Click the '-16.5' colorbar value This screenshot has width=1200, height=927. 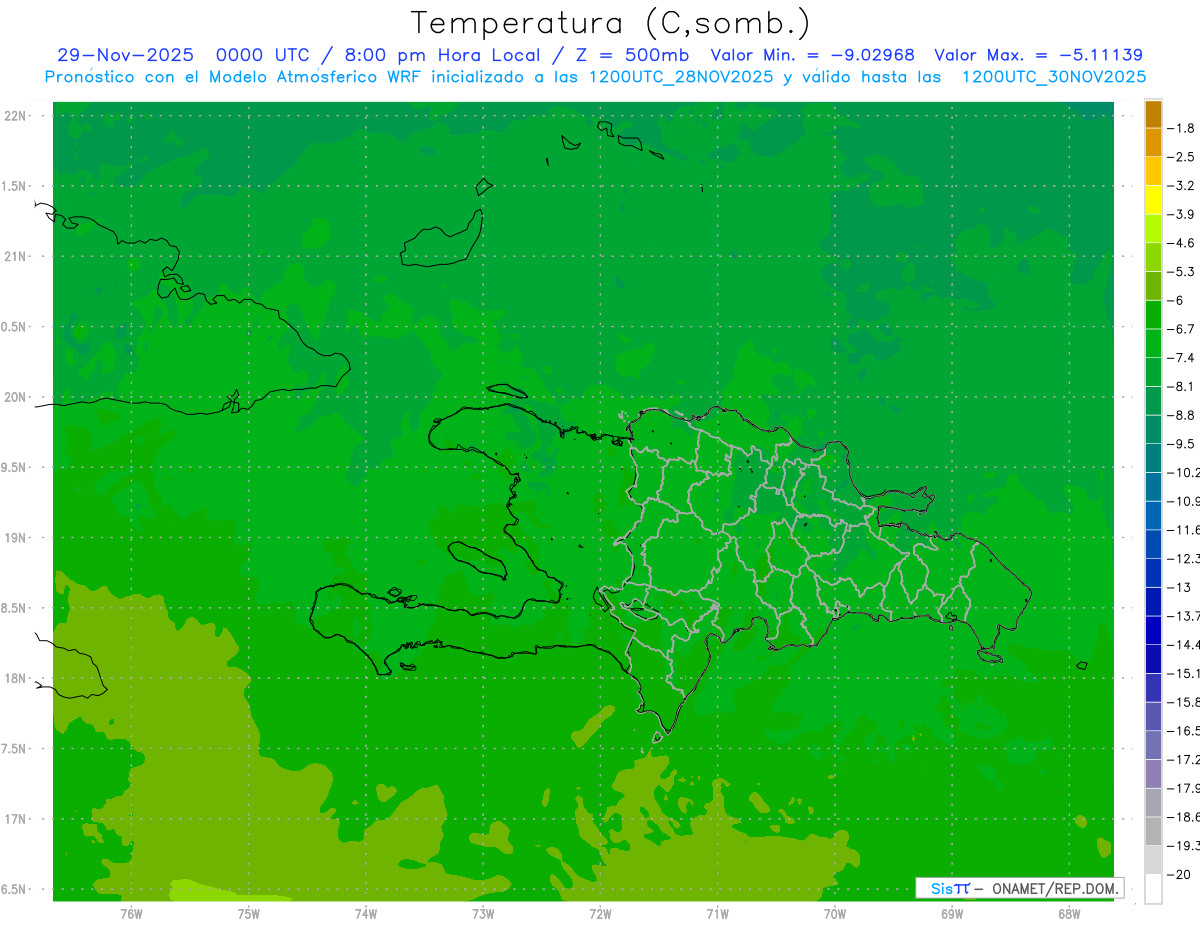click(x=1184, y=731)
